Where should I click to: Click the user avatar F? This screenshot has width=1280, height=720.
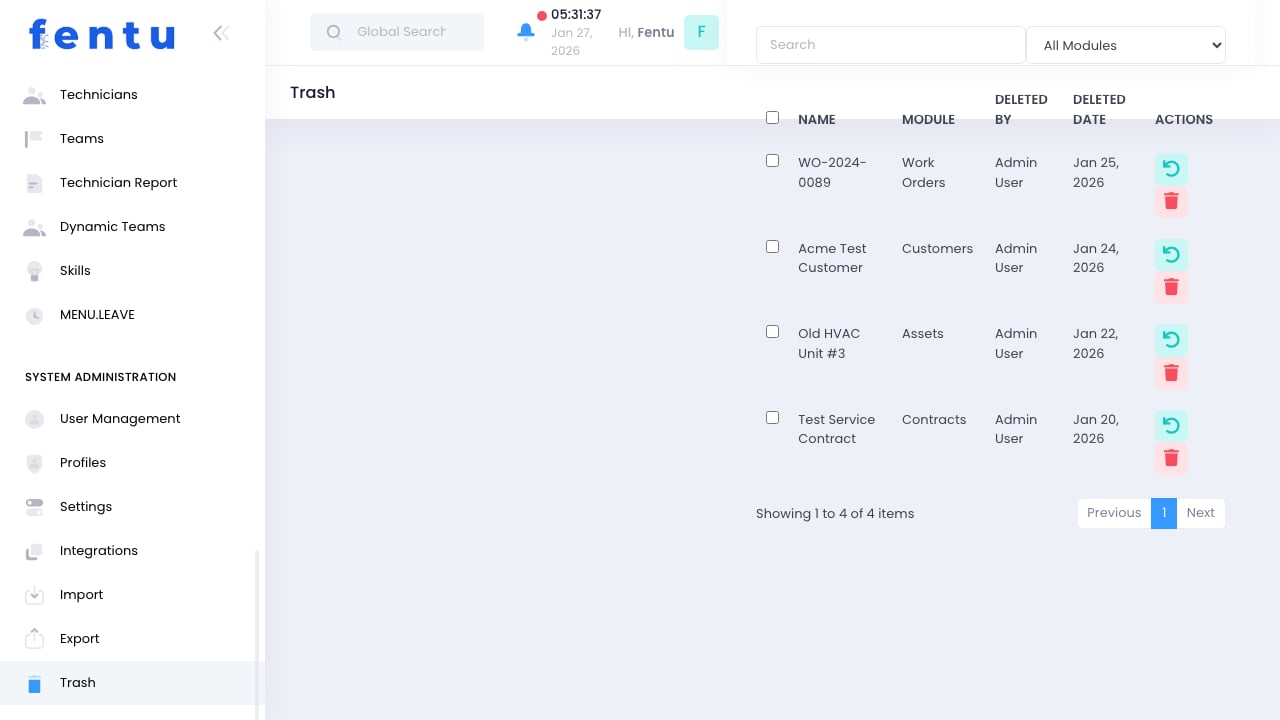coord(701,32)
